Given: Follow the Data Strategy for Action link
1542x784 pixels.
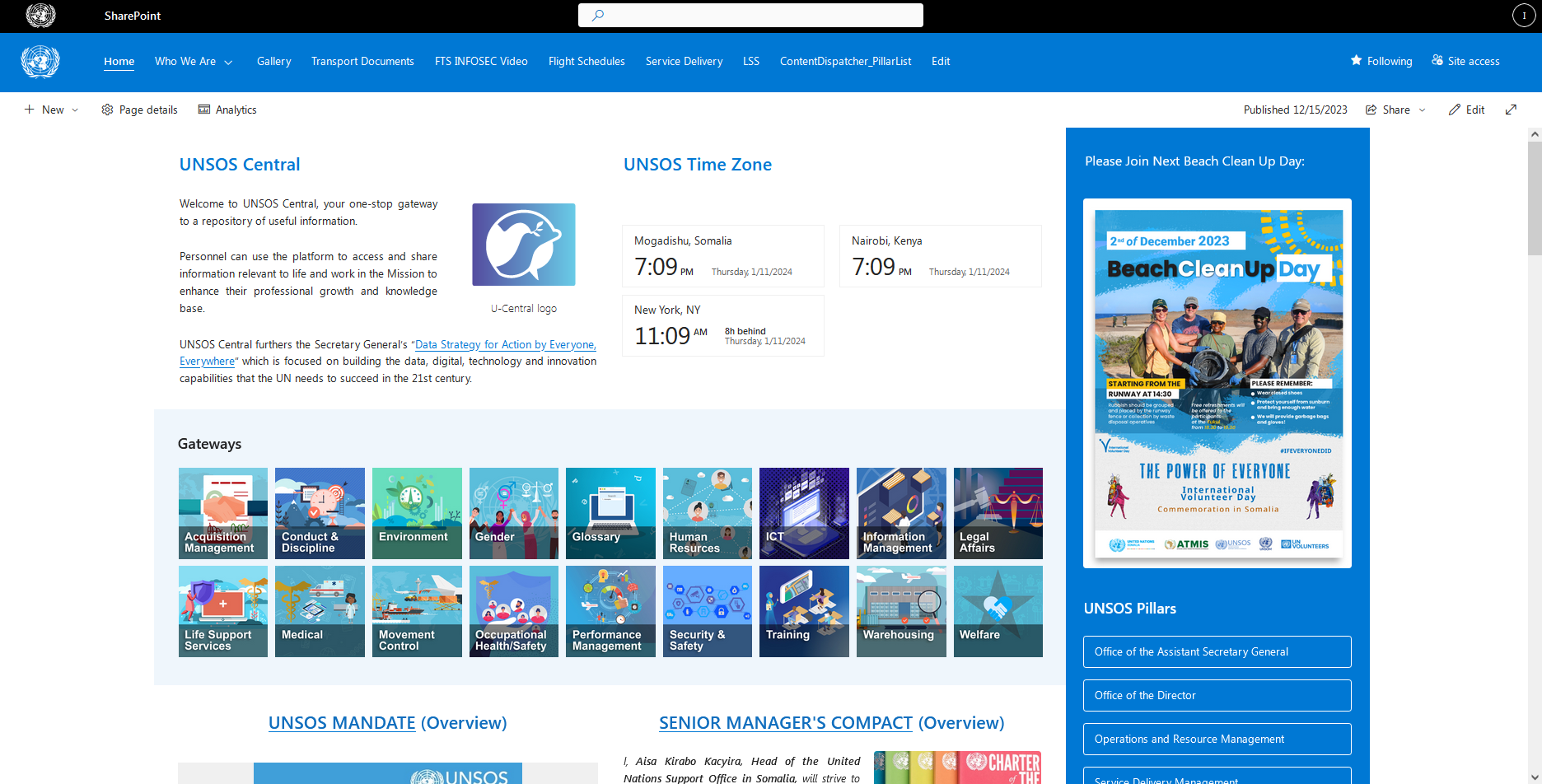Looking at the screenshot, I should pos(504,345).
